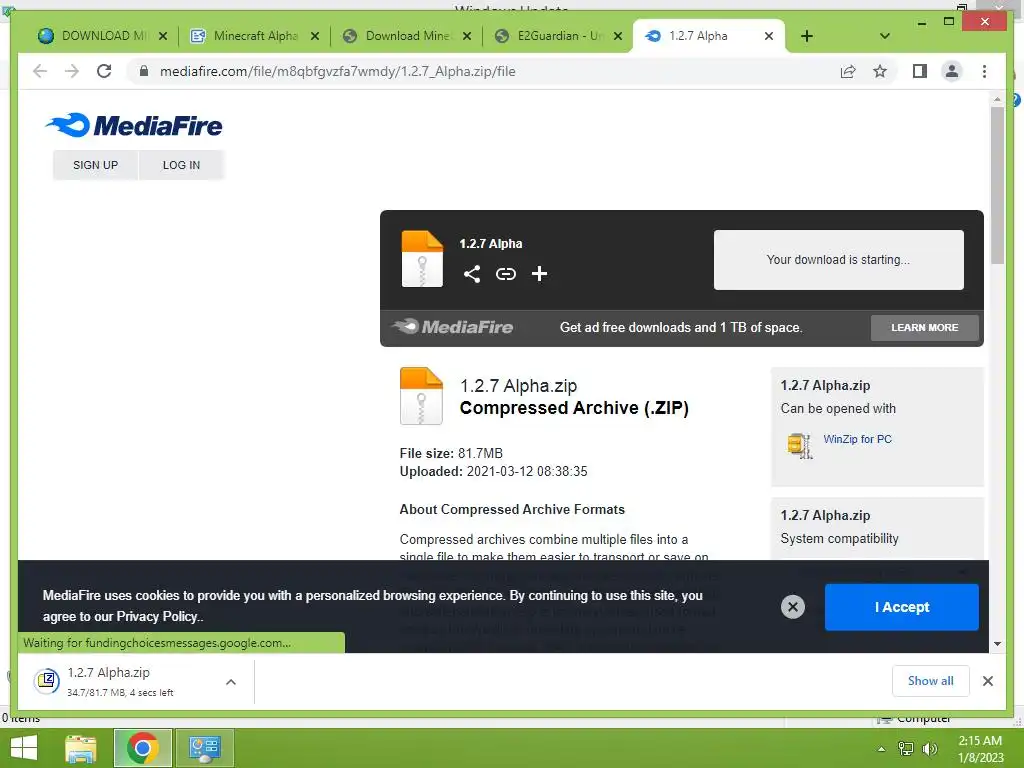Open the WinZip for PC link

(857, 440)
